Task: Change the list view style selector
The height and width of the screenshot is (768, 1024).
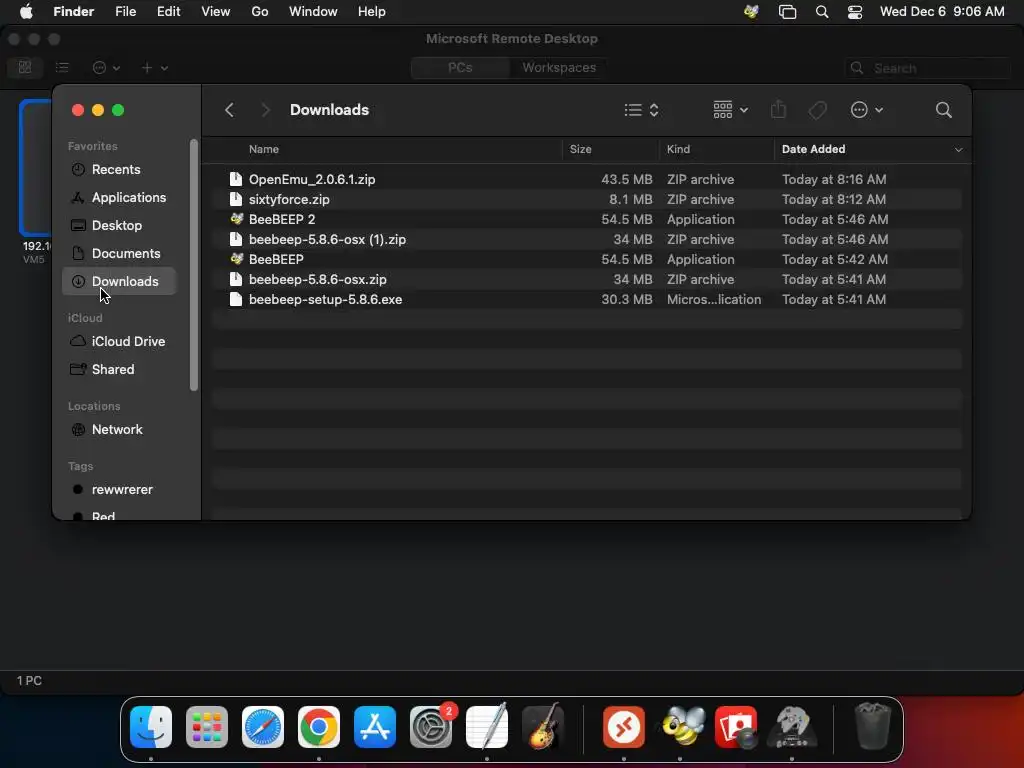Action: [x=641, y=110]
